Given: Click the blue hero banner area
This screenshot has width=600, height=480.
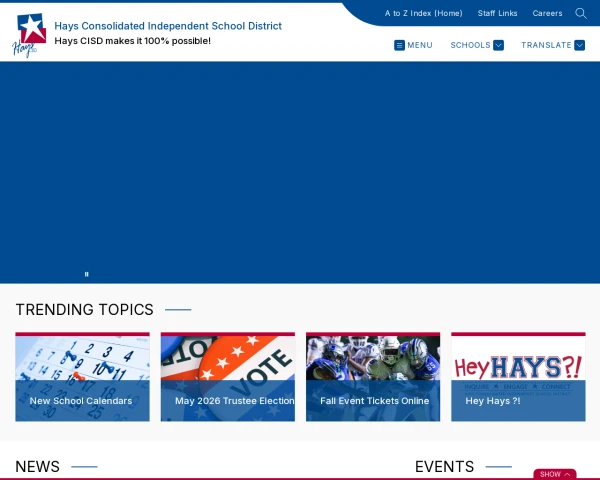Looking at the screenshot, I should pyautogui.click(x=300, y=170).
